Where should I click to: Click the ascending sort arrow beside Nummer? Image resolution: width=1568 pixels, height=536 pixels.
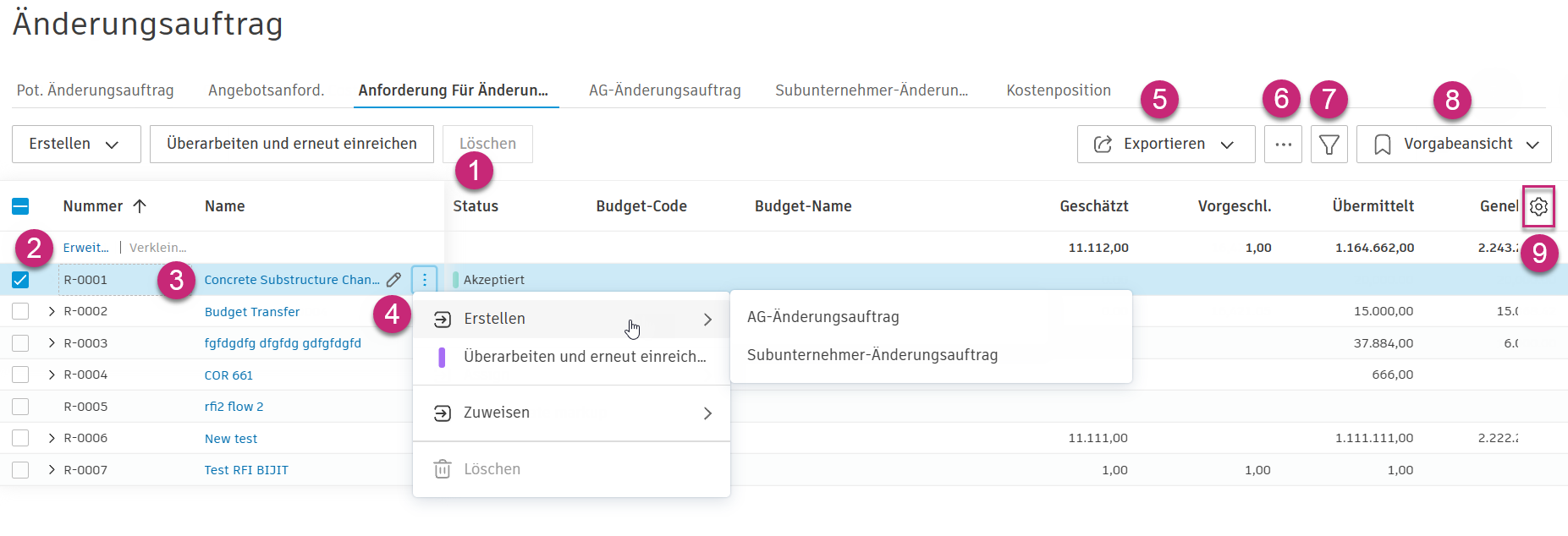(x=140, y=206)
